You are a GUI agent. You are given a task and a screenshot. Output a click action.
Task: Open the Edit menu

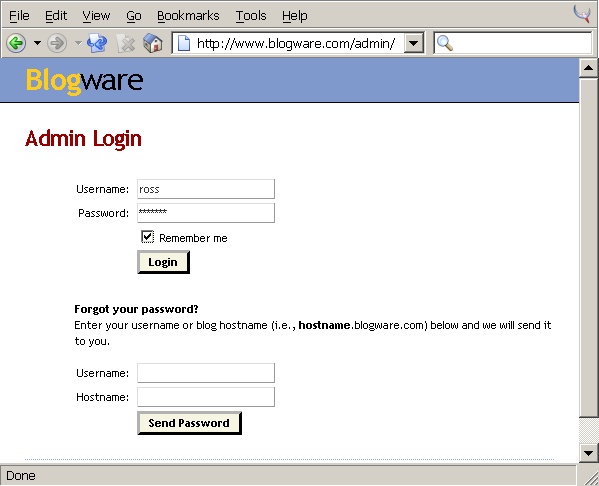click(56, 16)
